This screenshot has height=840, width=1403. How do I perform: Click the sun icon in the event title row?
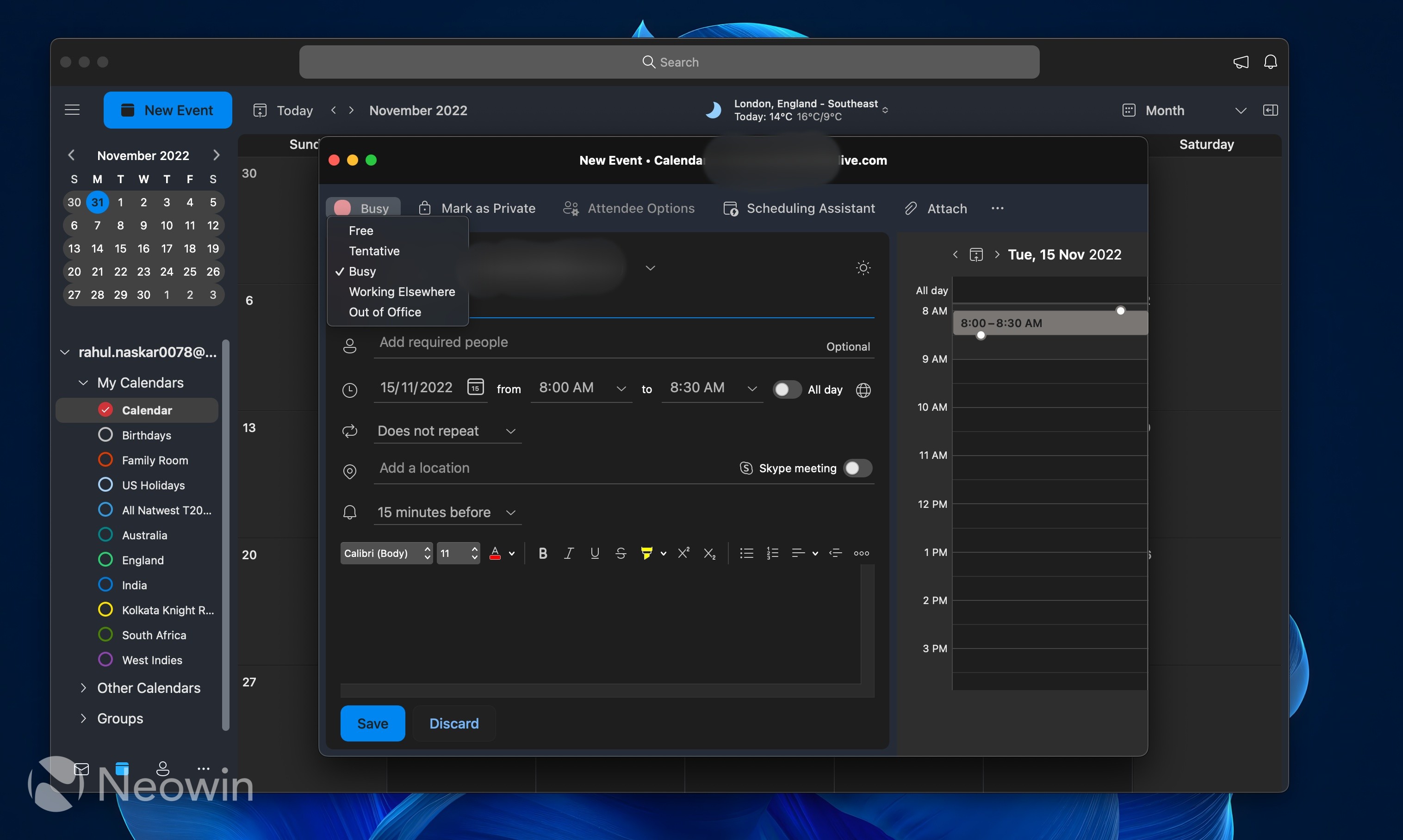tap(863, 267)
